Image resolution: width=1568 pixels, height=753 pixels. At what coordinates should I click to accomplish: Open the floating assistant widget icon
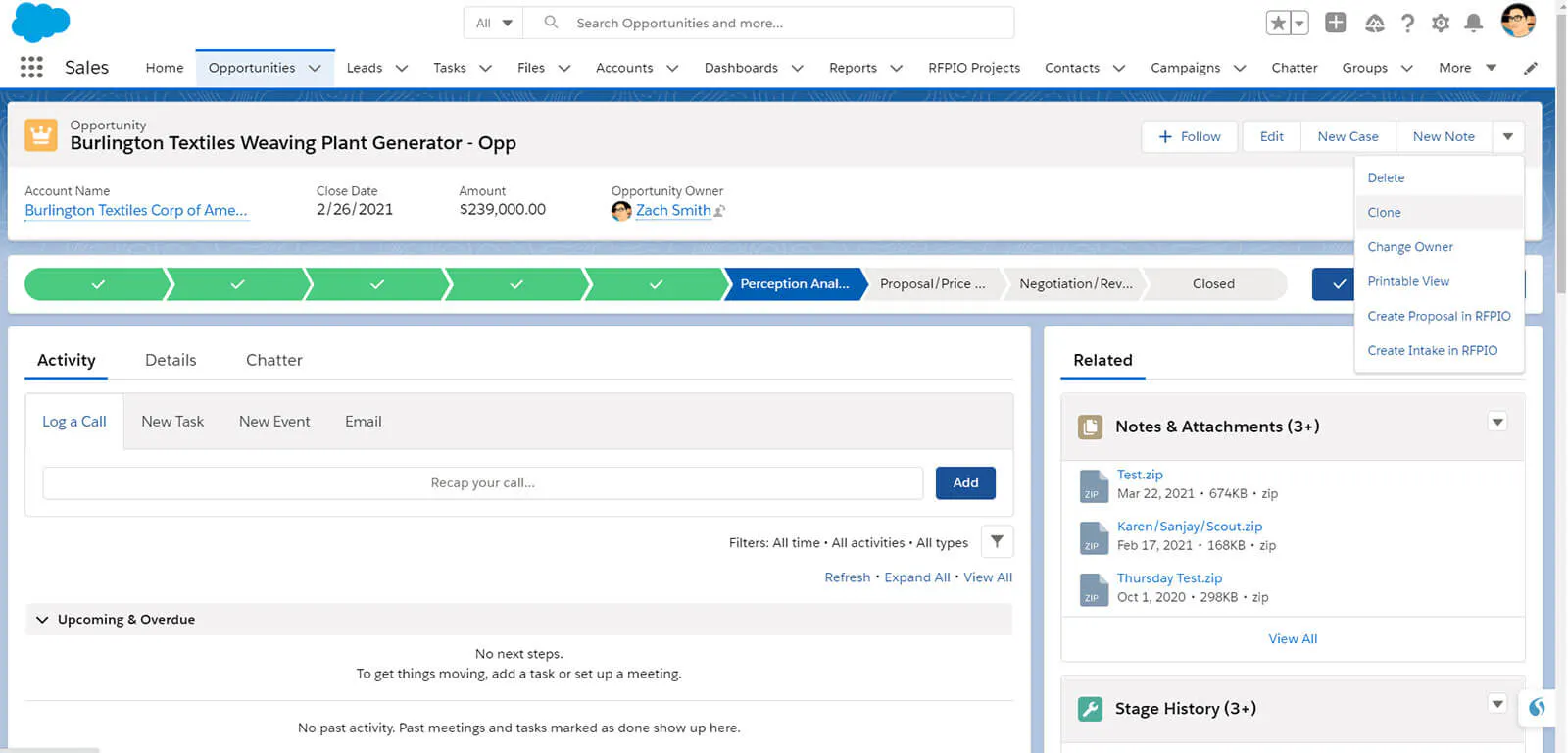click(1538, 707)
